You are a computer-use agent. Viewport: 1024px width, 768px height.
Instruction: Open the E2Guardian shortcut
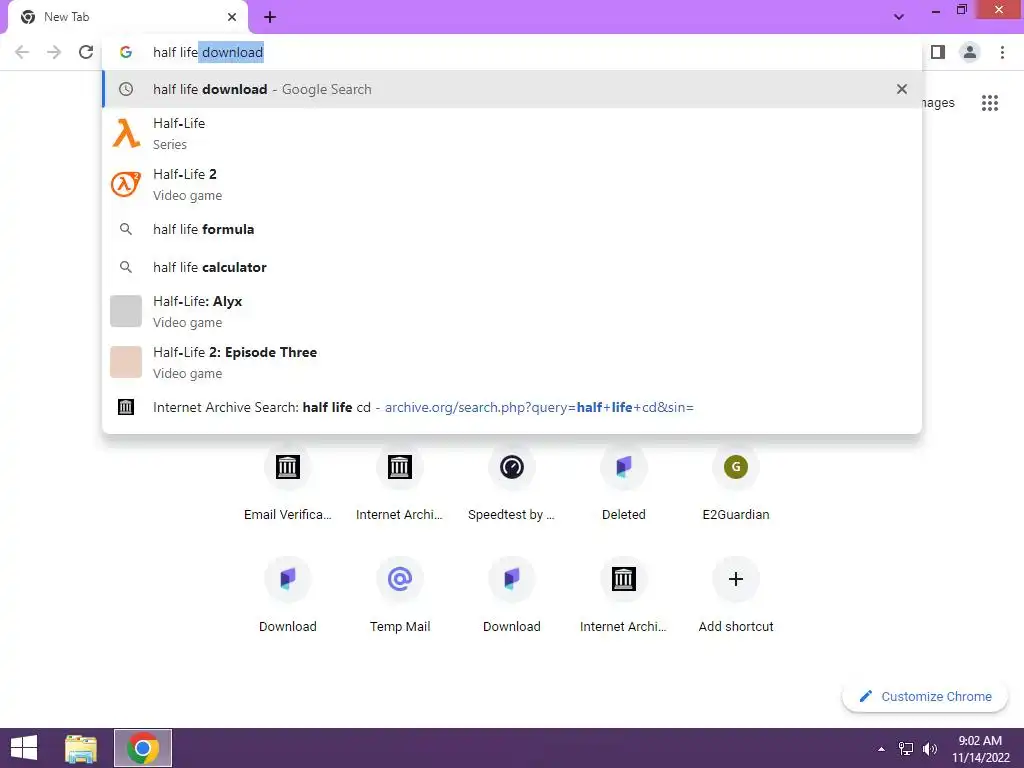point(736,484)
